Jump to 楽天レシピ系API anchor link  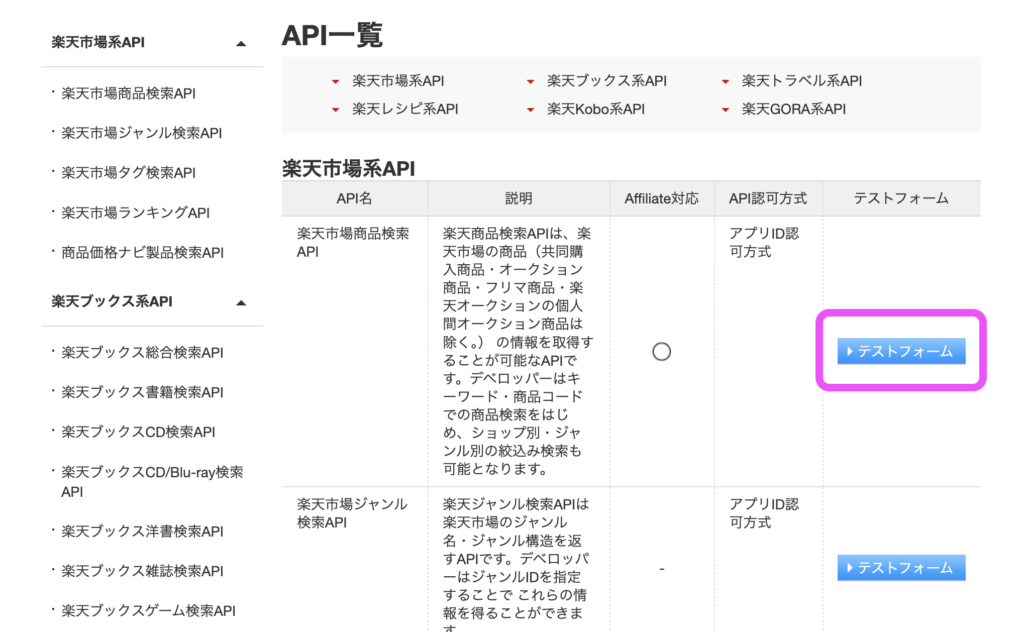(405, 109)
